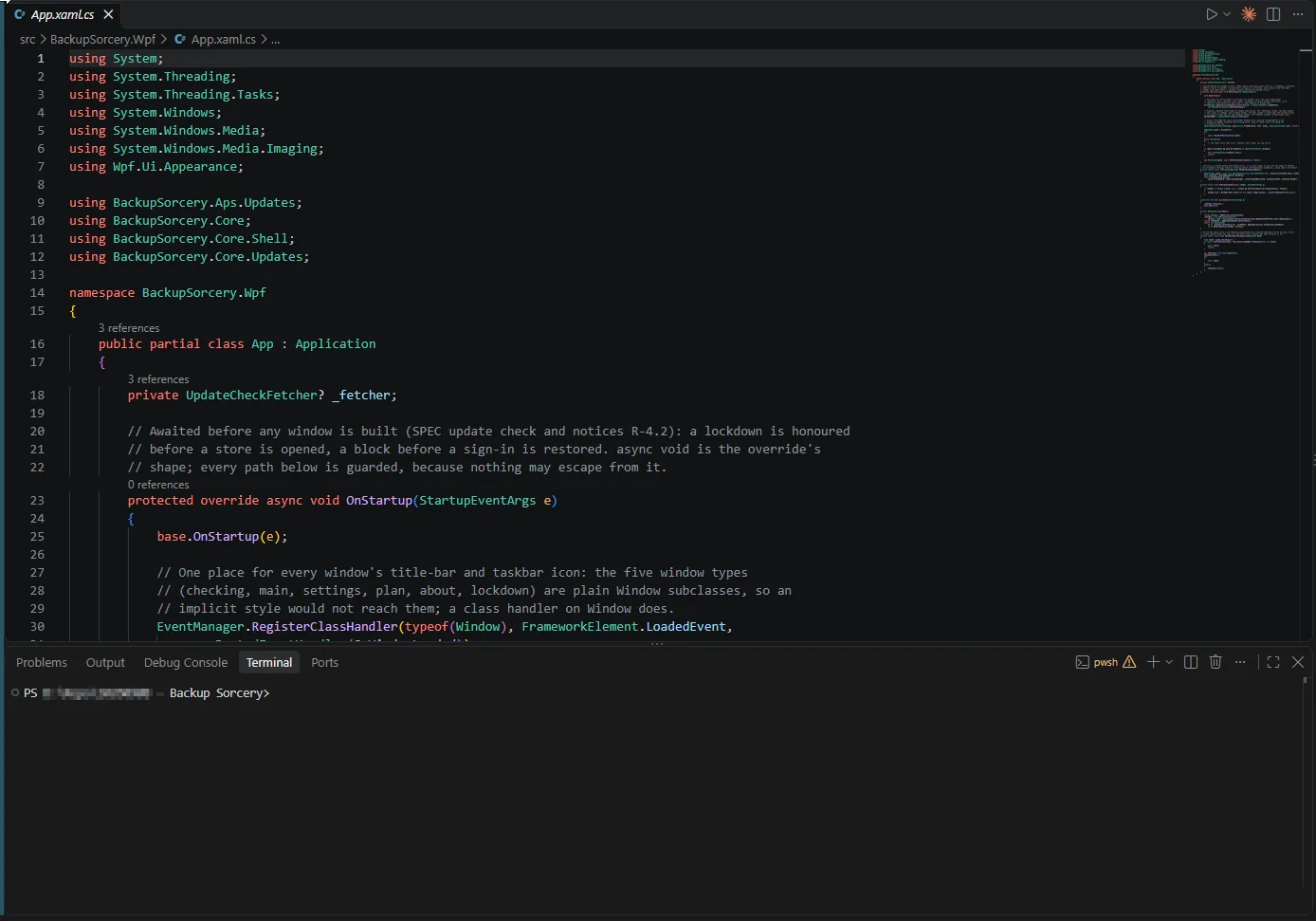Click the 'UpdateCheckFetcher?' type name

(255, 396)
